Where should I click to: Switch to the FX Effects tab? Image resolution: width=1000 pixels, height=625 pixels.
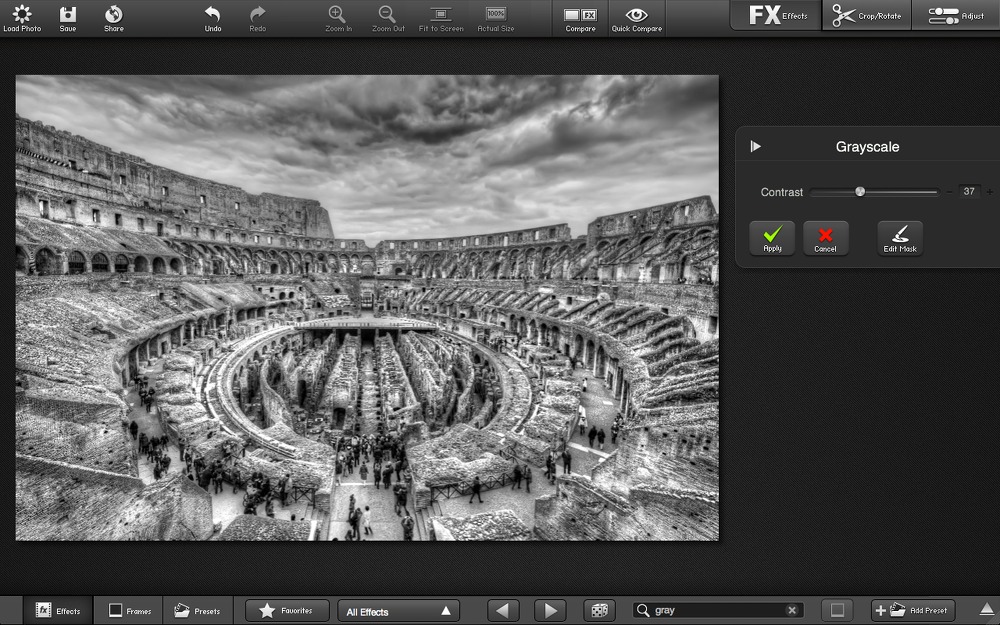(776, 15)
